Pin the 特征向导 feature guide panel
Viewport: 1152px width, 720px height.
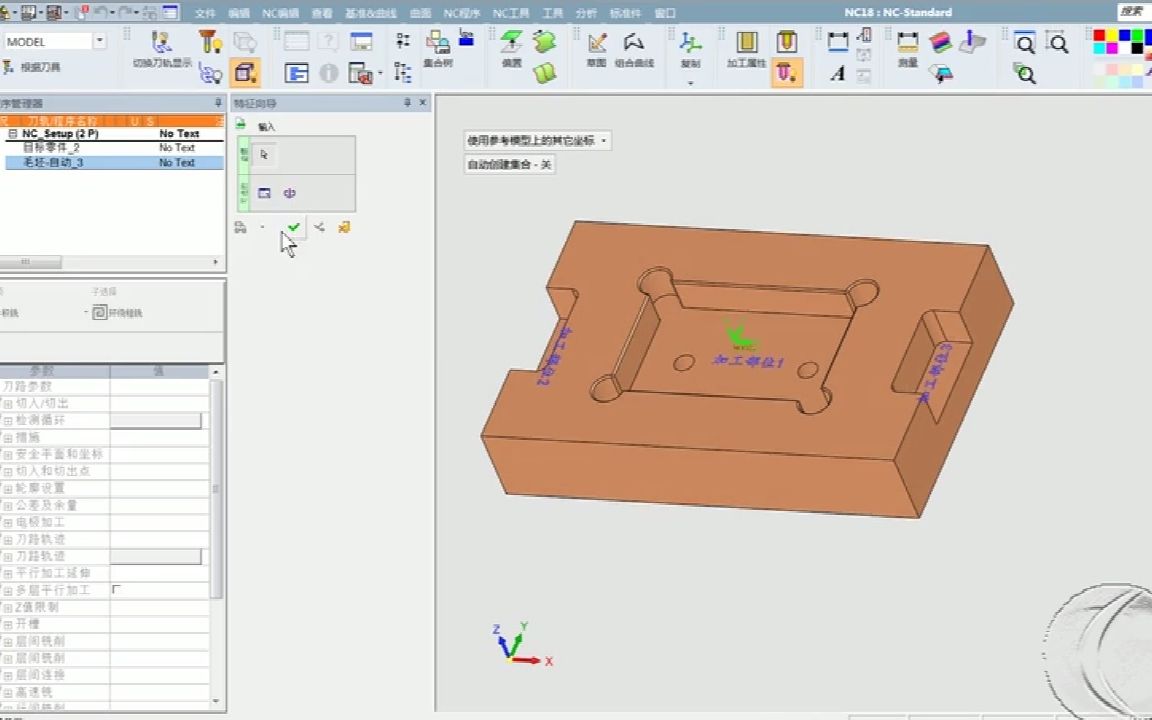coord(407,103)
